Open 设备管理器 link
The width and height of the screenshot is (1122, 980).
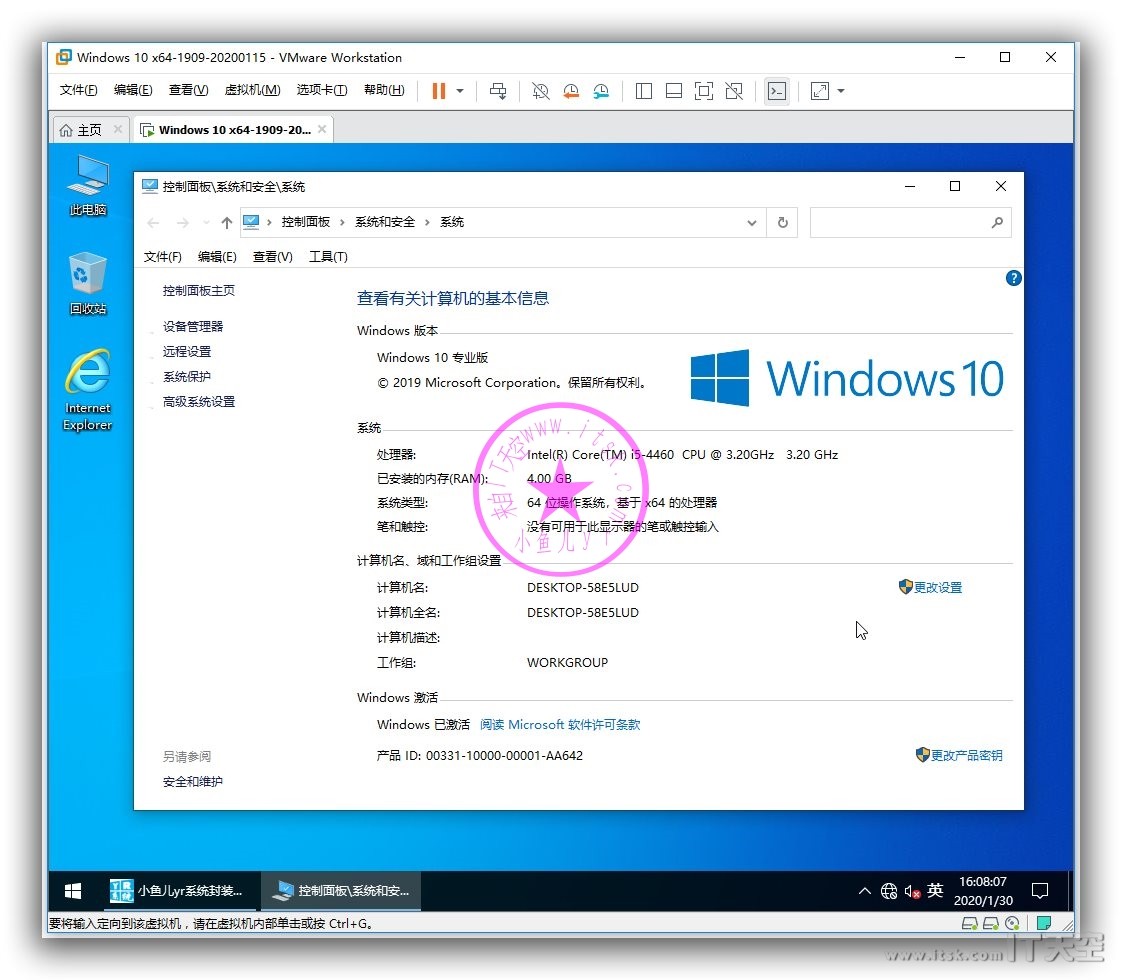[192, 326]
